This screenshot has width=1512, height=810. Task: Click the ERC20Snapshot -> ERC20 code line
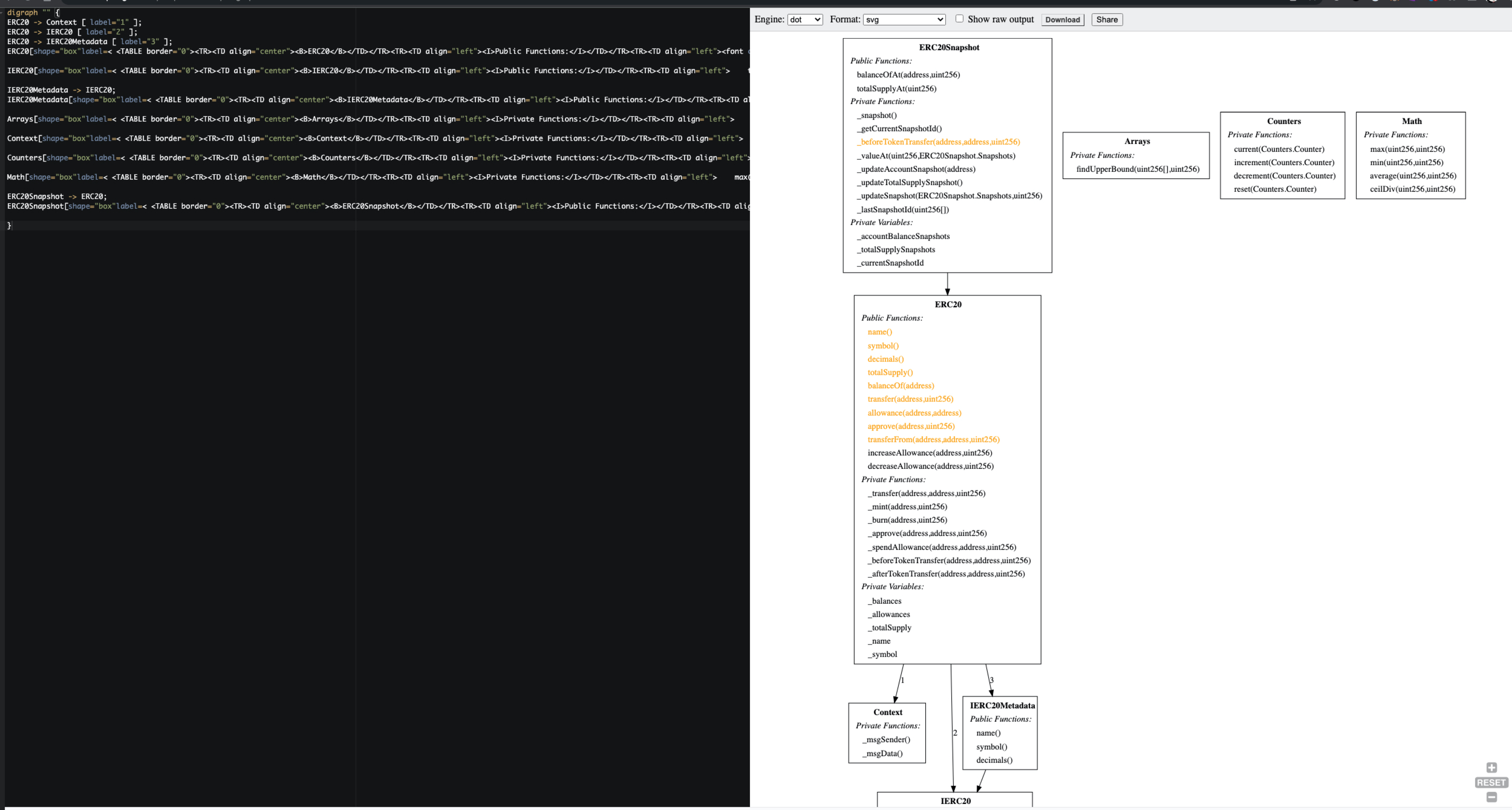[57, 197]
